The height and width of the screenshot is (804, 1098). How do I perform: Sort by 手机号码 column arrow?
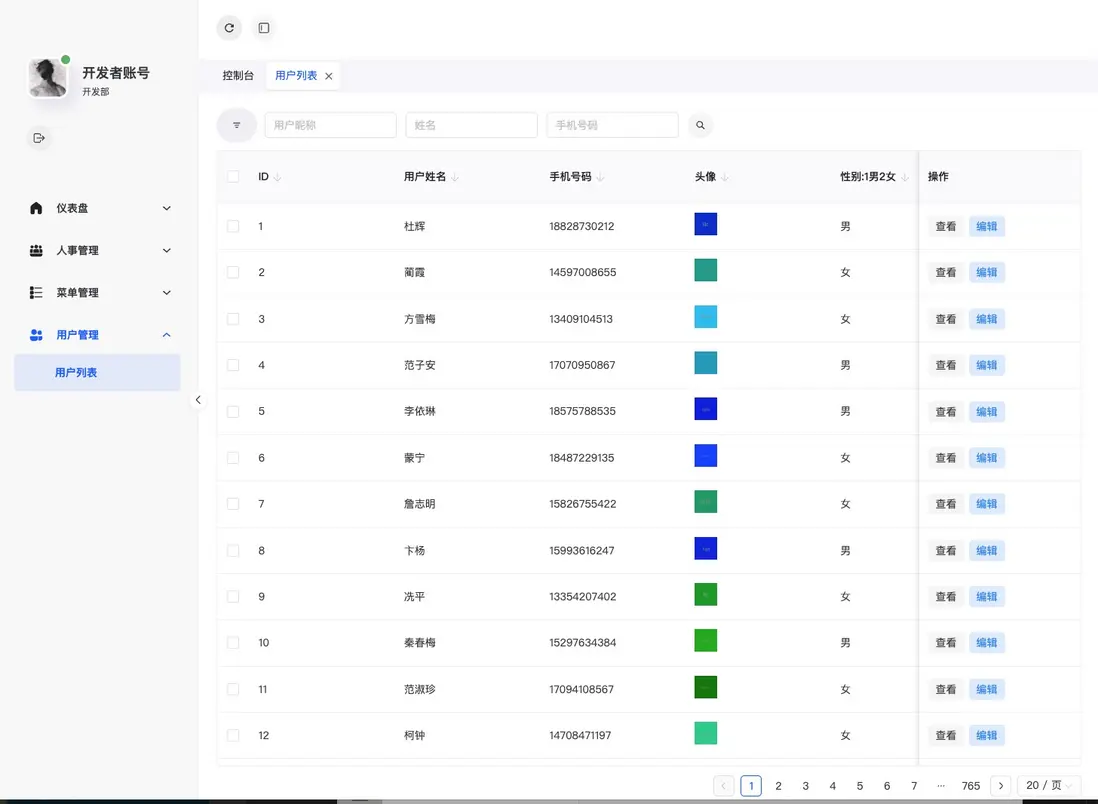[600, 177]
